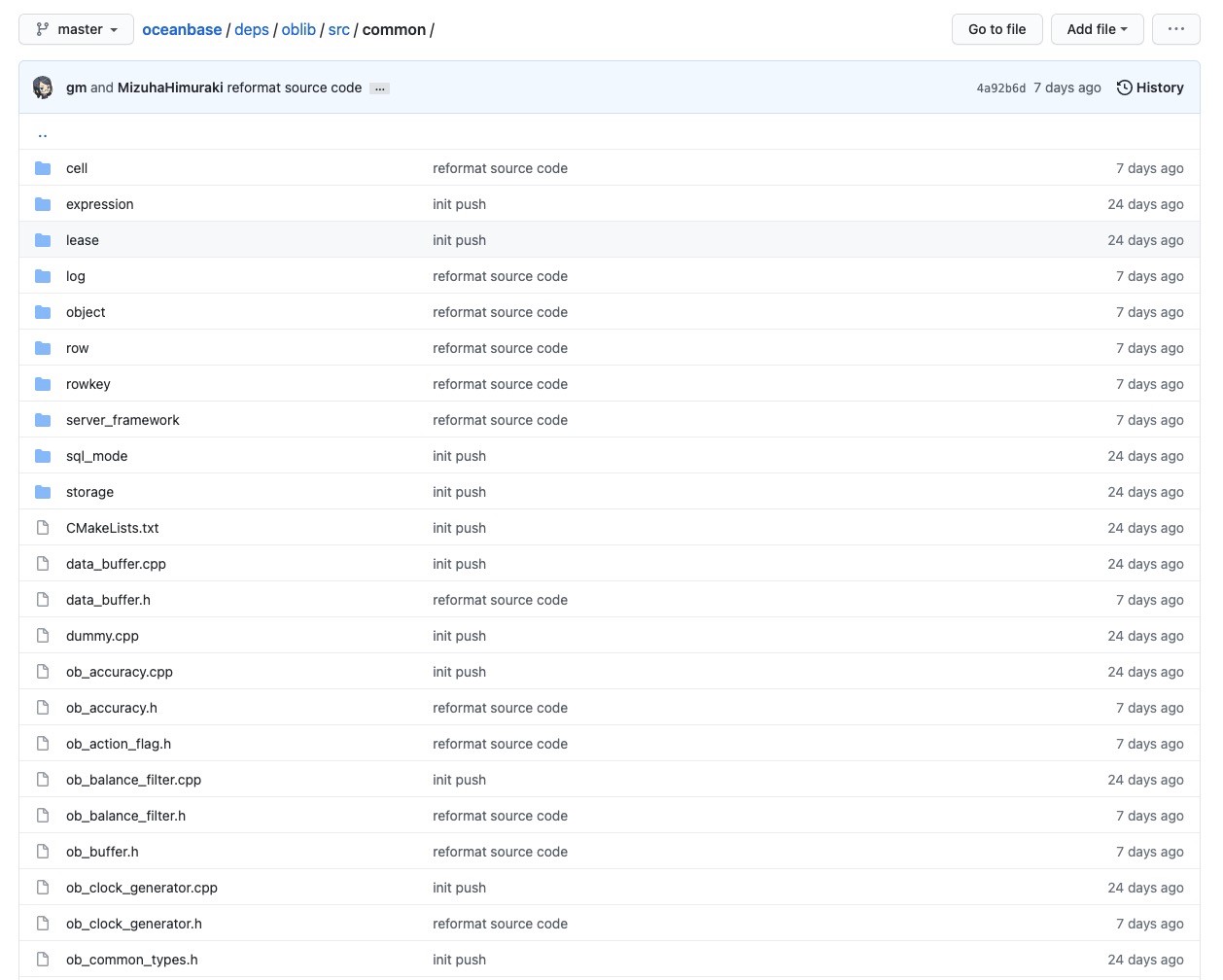This screenshot has height=980, width=1223.
Task: Click the file icon beside dummy.cpp
Action: [x=43, y=636]
